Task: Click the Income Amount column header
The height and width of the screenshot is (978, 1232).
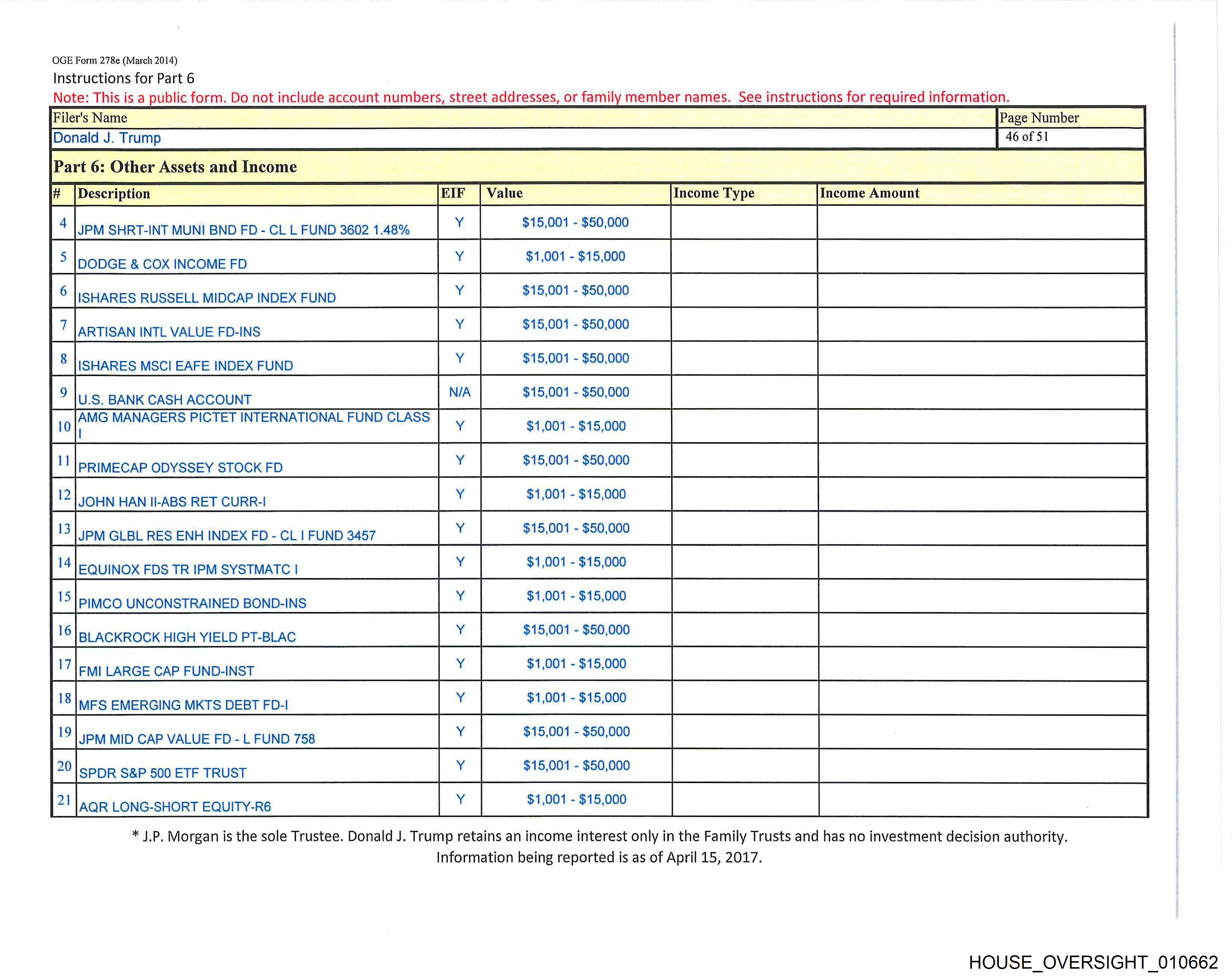Action: click(869, 193)
